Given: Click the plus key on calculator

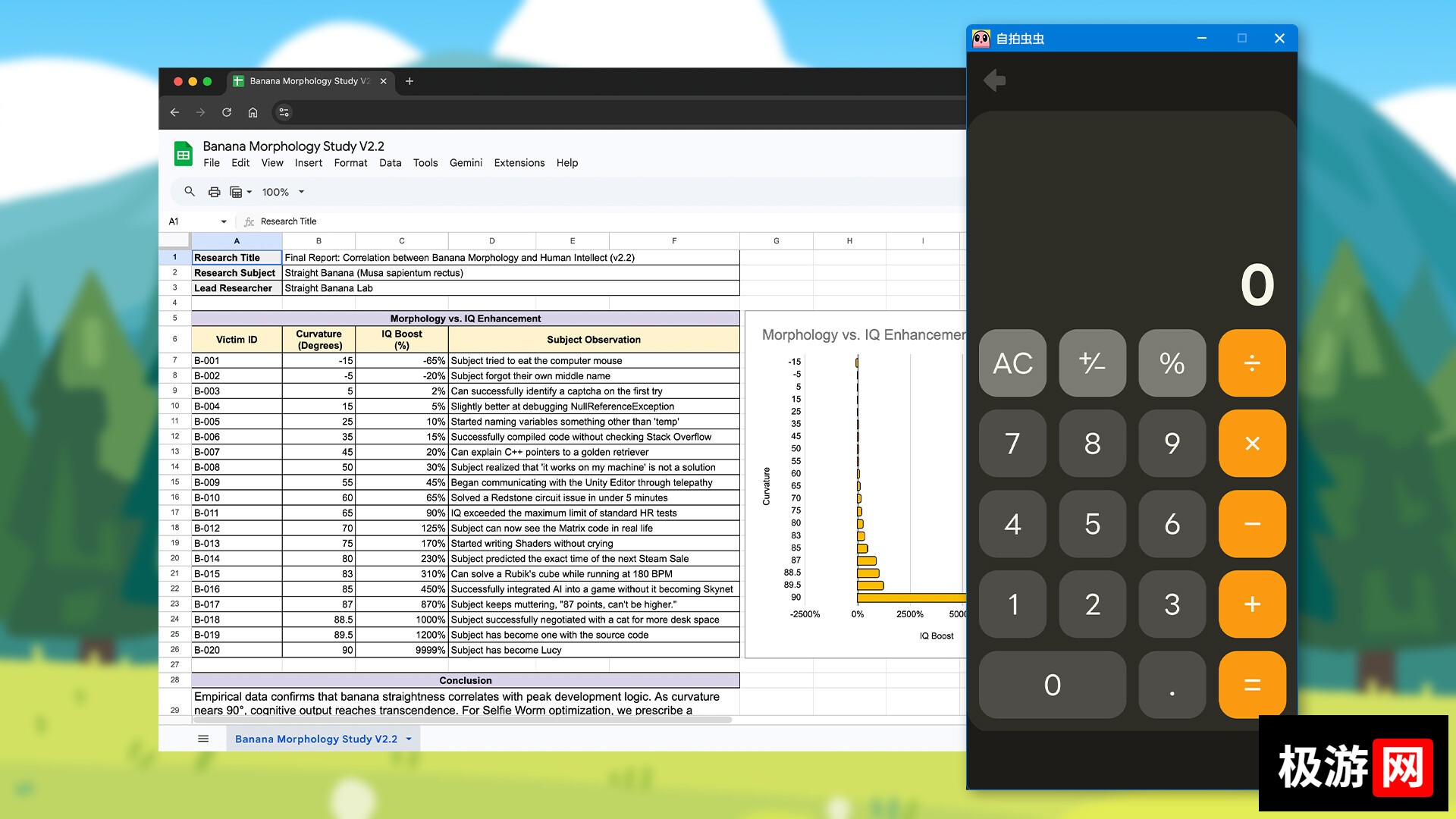Looking at the screenshot, I should pyautogui.click(x=1252, y=604).
